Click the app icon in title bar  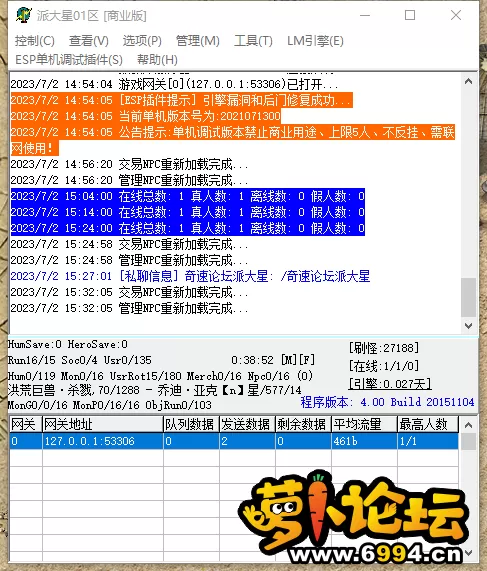[24, 15]
